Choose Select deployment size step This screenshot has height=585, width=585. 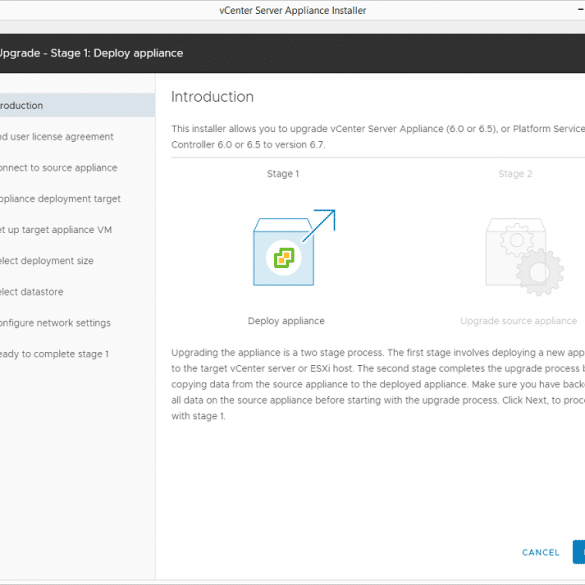[x=47, y=261]
